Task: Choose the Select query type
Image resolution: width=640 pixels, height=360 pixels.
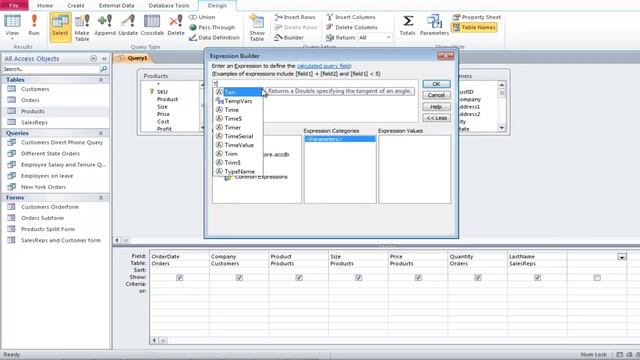Action: point(60,27)
